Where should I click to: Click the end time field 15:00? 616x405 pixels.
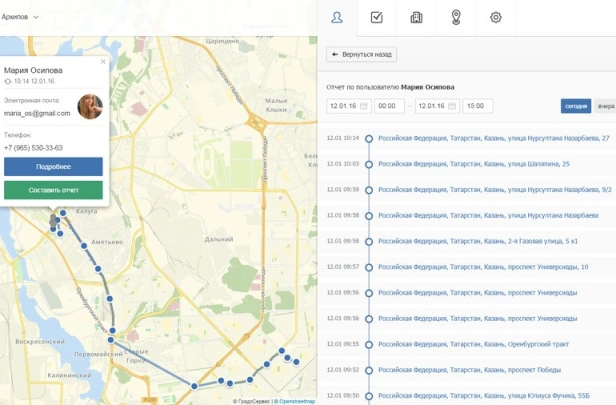477,106
